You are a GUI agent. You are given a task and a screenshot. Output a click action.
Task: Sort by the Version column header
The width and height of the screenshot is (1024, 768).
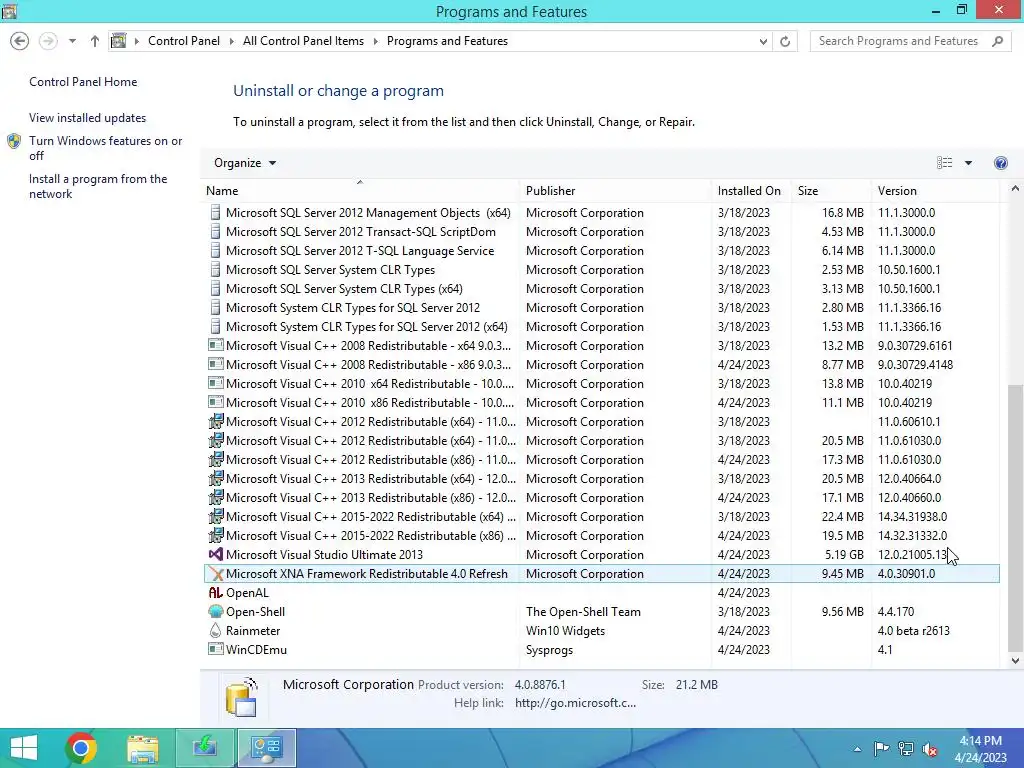[935, 191]
